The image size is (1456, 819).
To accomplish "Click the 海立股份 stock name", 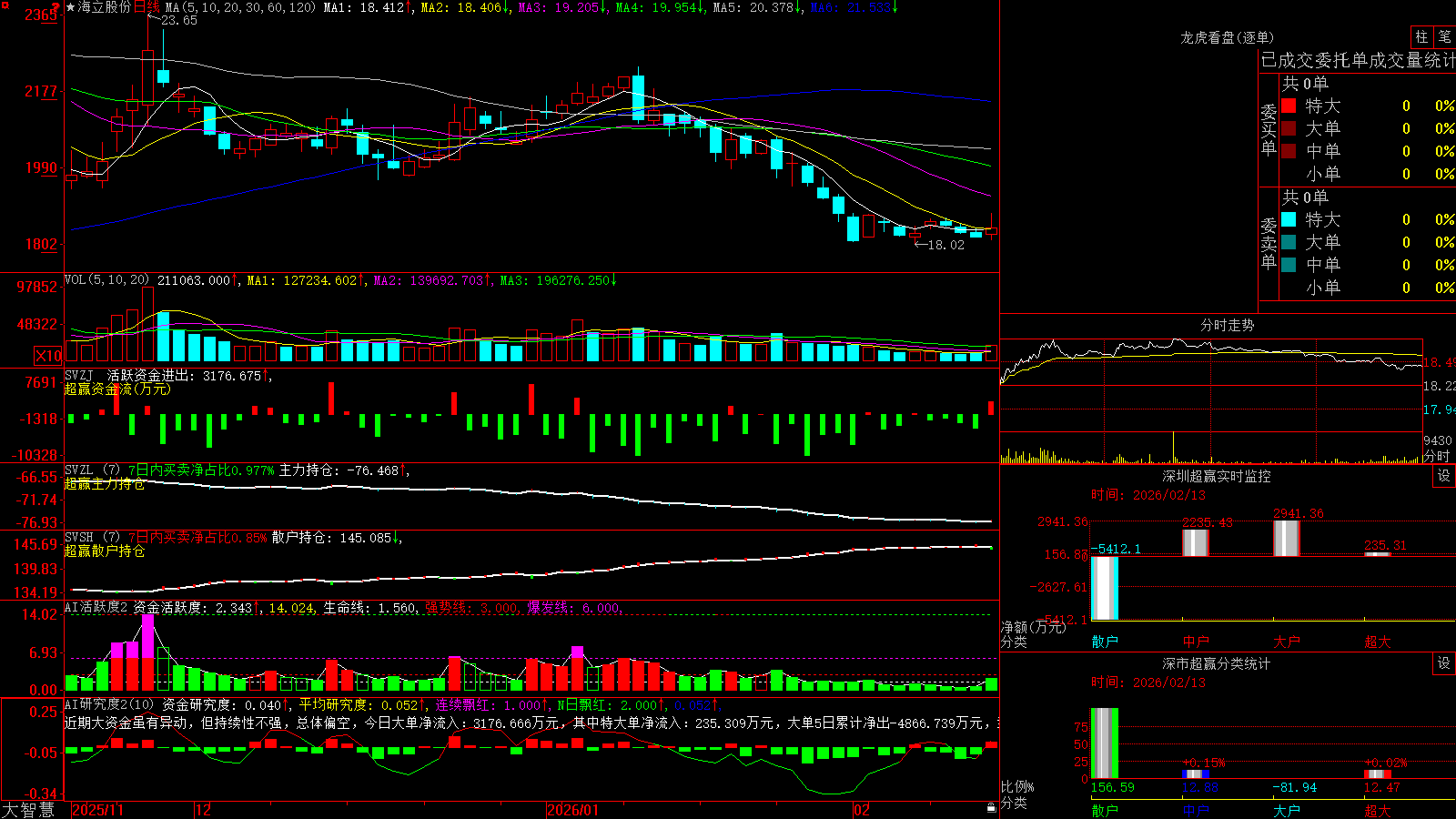I will point(105,7).
